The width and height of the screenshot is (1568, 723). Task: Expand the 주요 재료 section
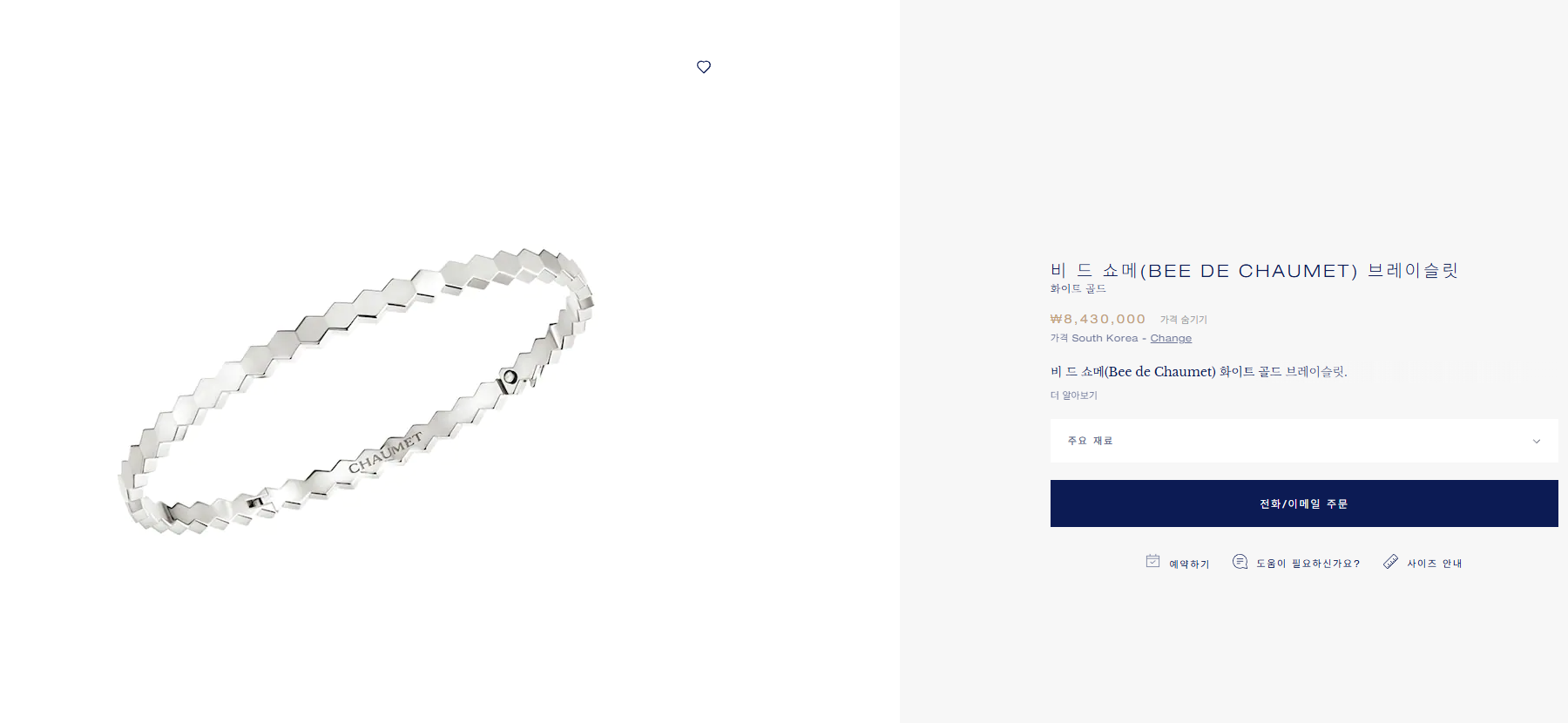[1304, 441]
